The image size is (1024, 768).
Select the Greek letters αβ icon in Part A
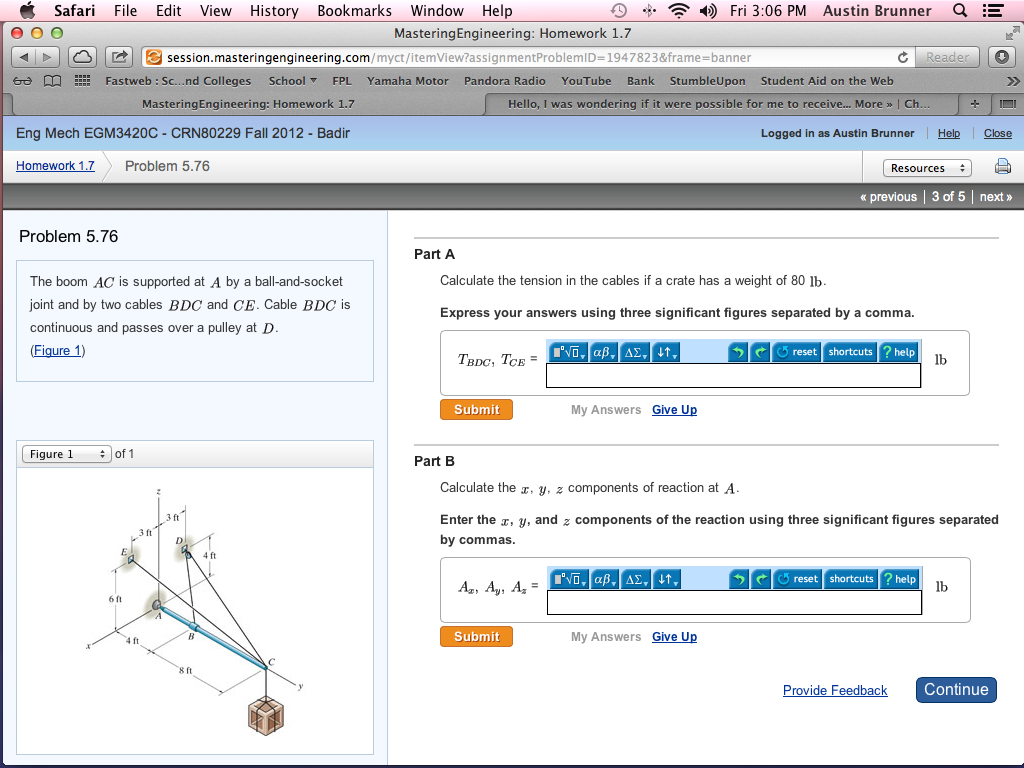coord(603,352)
